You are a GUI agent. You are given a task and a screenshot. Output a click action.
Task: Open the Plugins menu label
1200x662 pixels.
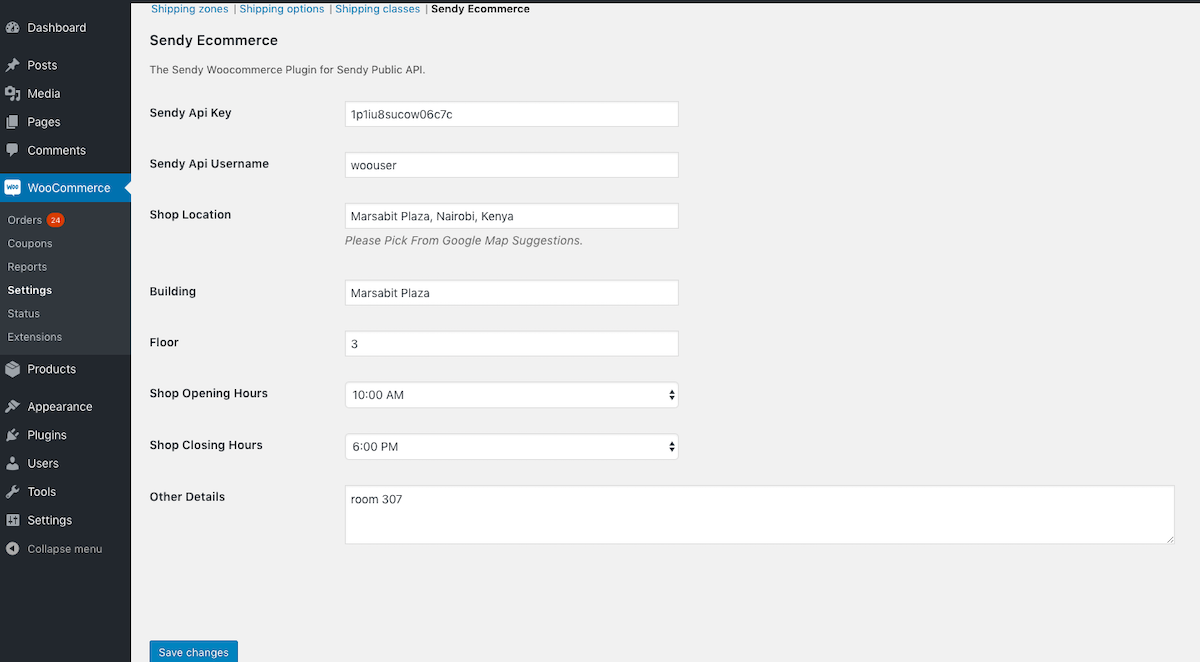pos(47,435)
